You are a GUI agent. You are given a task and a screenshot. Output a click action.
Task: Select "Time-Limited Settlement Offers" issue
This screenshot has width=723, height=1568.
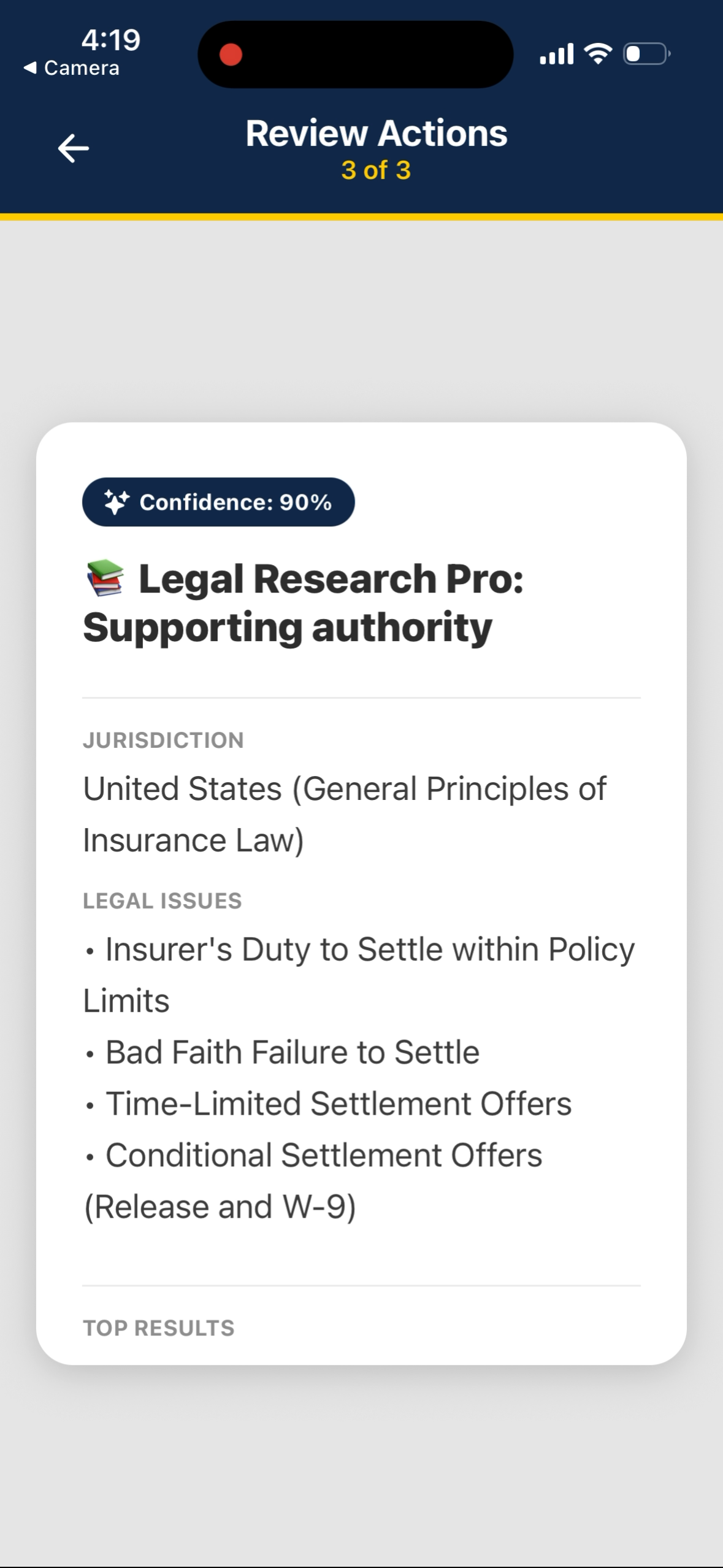[x=338, y=1104]
